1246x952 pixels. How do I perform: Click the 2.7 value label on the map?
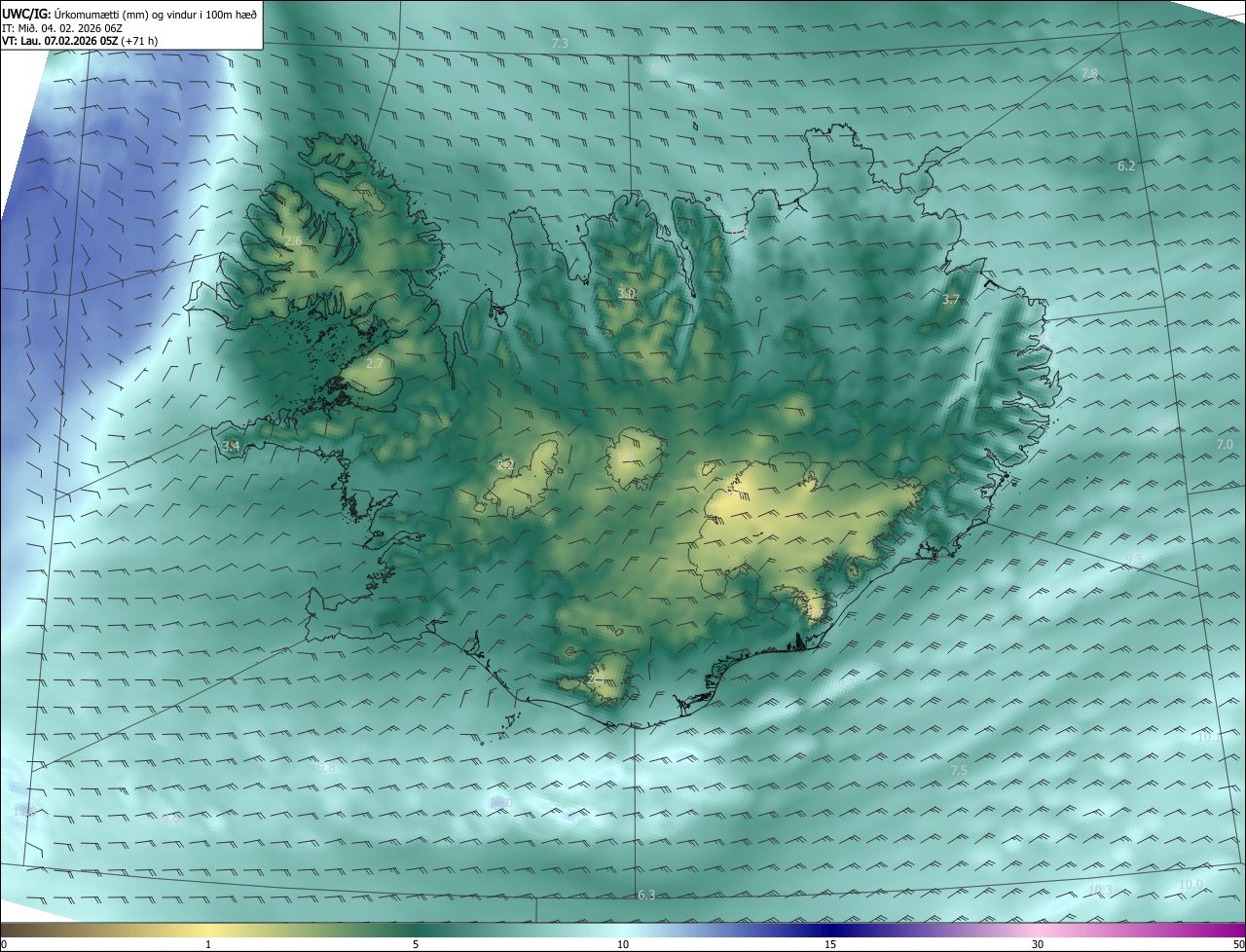[x=374, y=363]
